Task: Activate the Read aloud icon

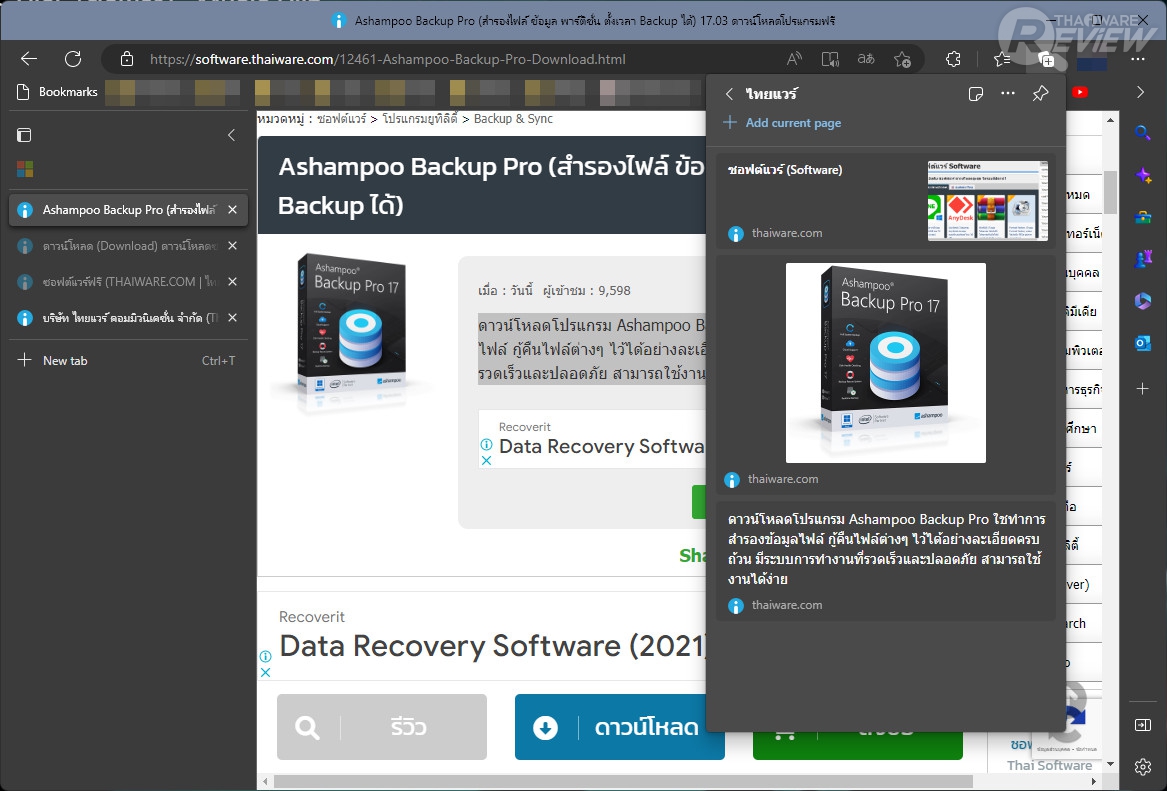Action: coord(794,59)
